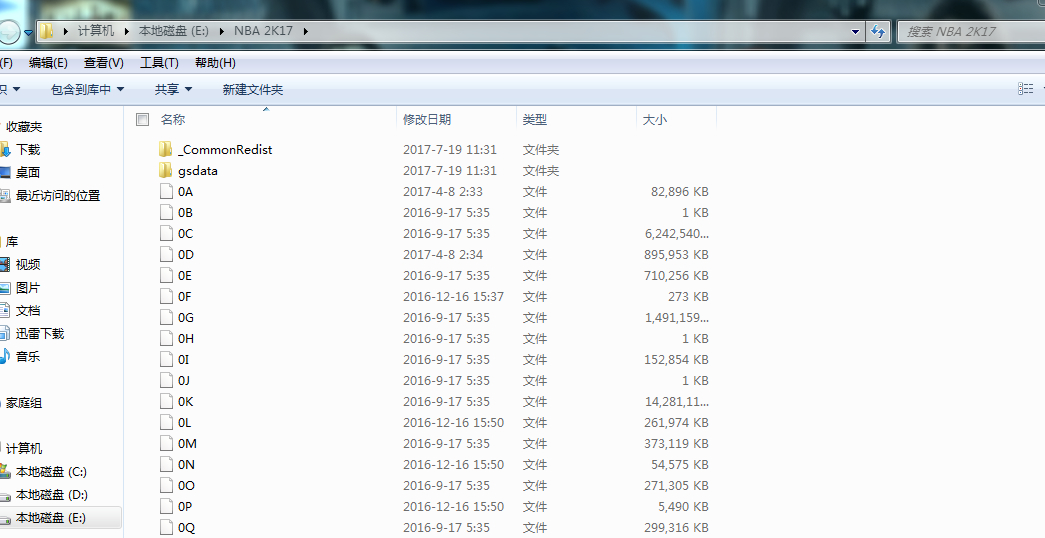The height and width of the screenshot is (538, 1045).
Task: Expand the arrow after 本地磁盘 (E:) breadcrumb
Action: coord(221,31)
